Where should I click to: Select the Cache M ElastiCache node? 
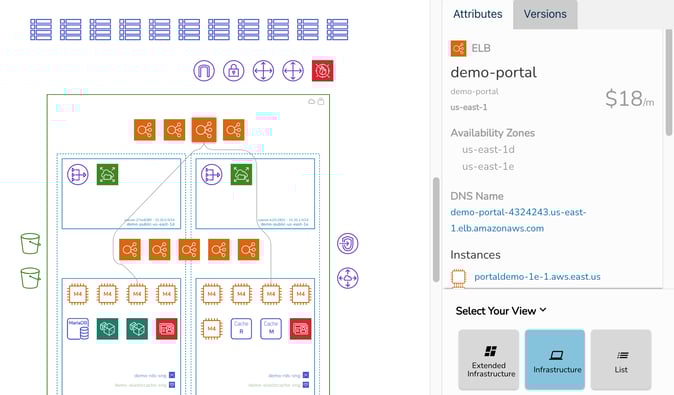(271, 329)
